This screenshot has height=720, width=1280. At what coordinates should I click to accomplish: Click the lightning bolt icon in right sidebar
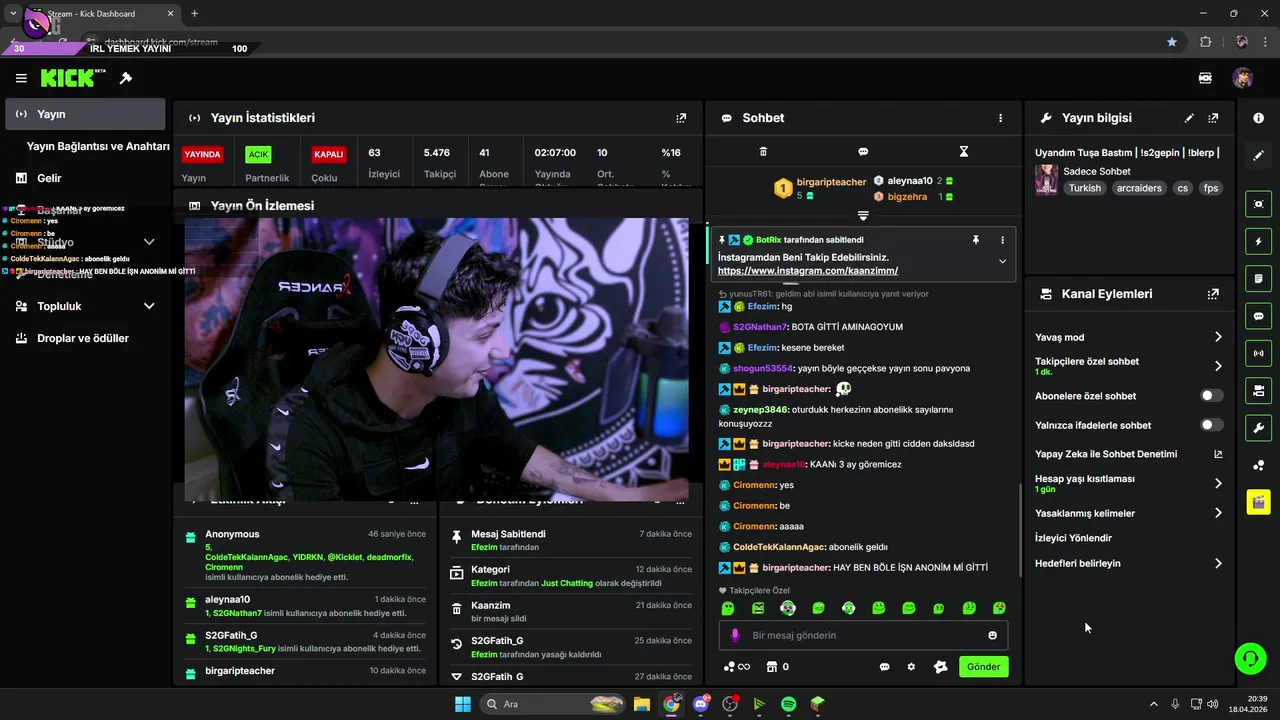tap(1258, 241)
